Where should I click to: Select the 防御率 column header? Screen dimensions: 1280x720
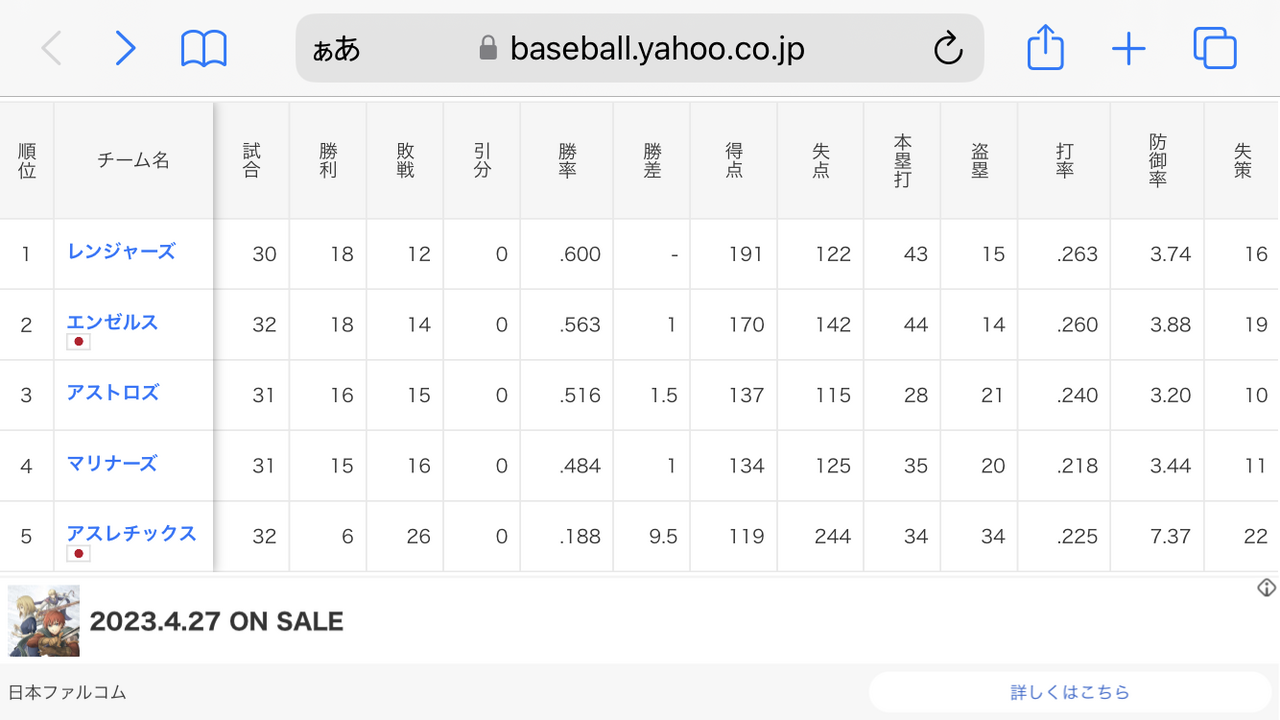pos(1157,161)
